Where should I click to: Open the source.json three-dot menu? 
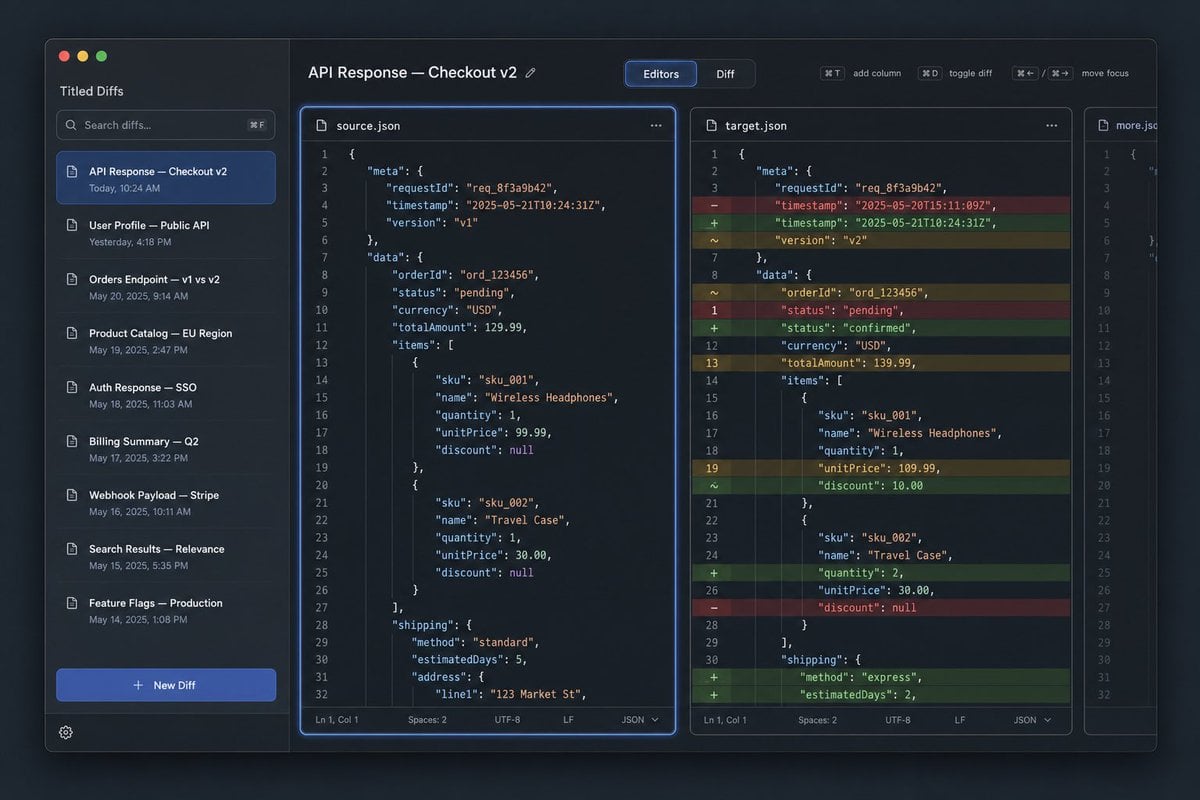click(656, 125)
